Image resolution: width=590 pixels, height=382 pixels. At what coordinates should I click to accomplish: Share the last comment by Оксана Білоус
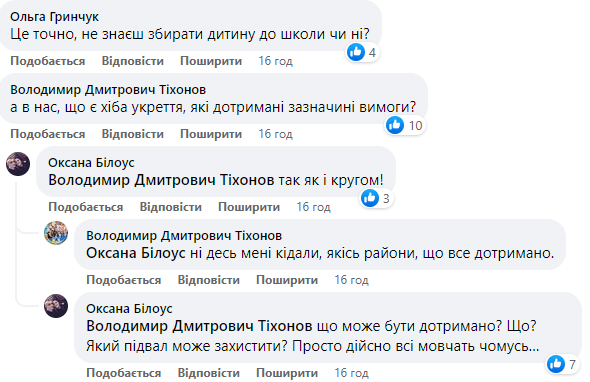click(x=287, y=373)
